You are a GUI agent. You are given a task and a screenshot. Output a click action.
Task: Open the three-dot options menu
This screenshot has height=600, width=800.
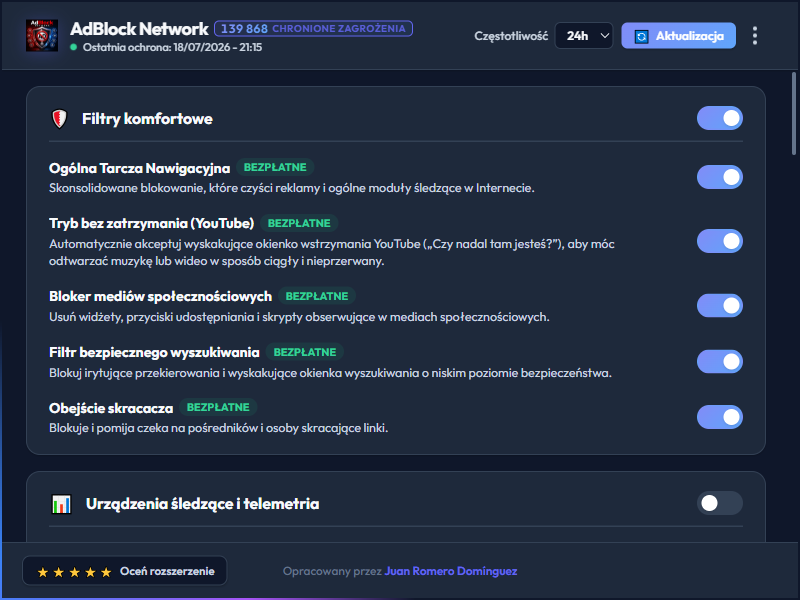coord(755,36)
